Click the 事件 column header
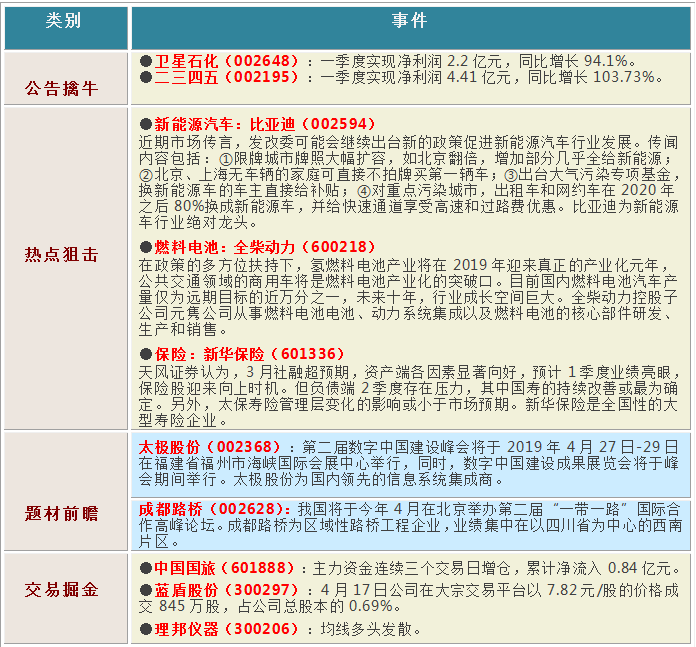The height and width of the screenshot is (647, 696). (x=411, y=28)
